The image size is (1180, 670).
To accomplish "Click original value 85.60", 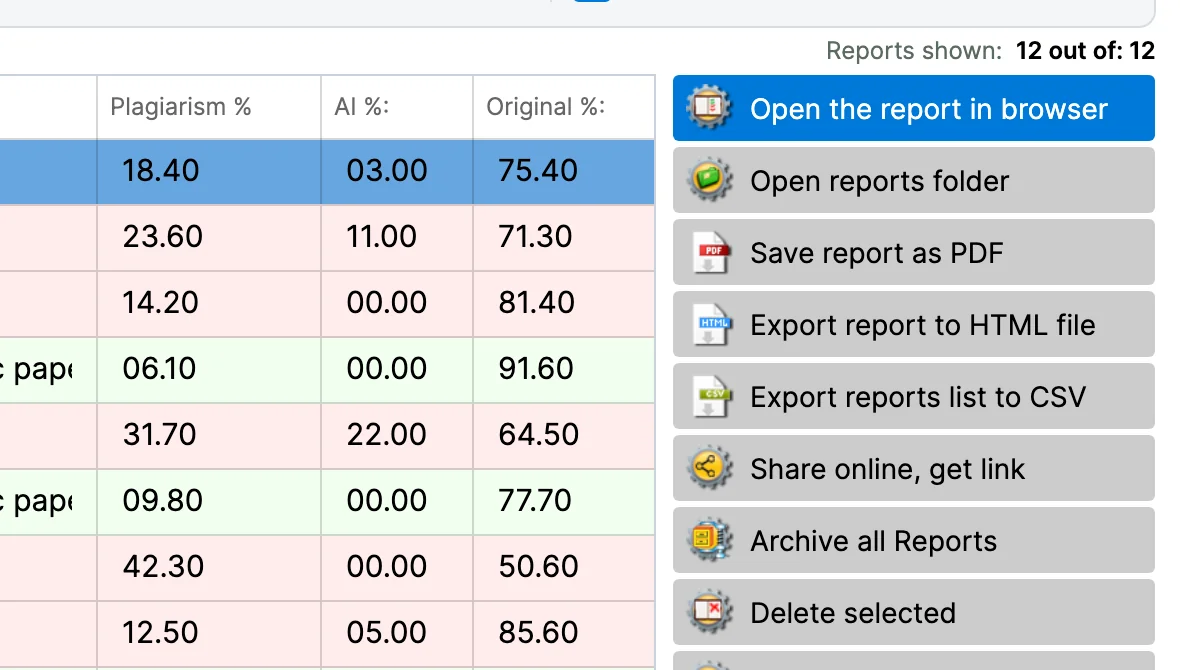I will pos(538,632).
